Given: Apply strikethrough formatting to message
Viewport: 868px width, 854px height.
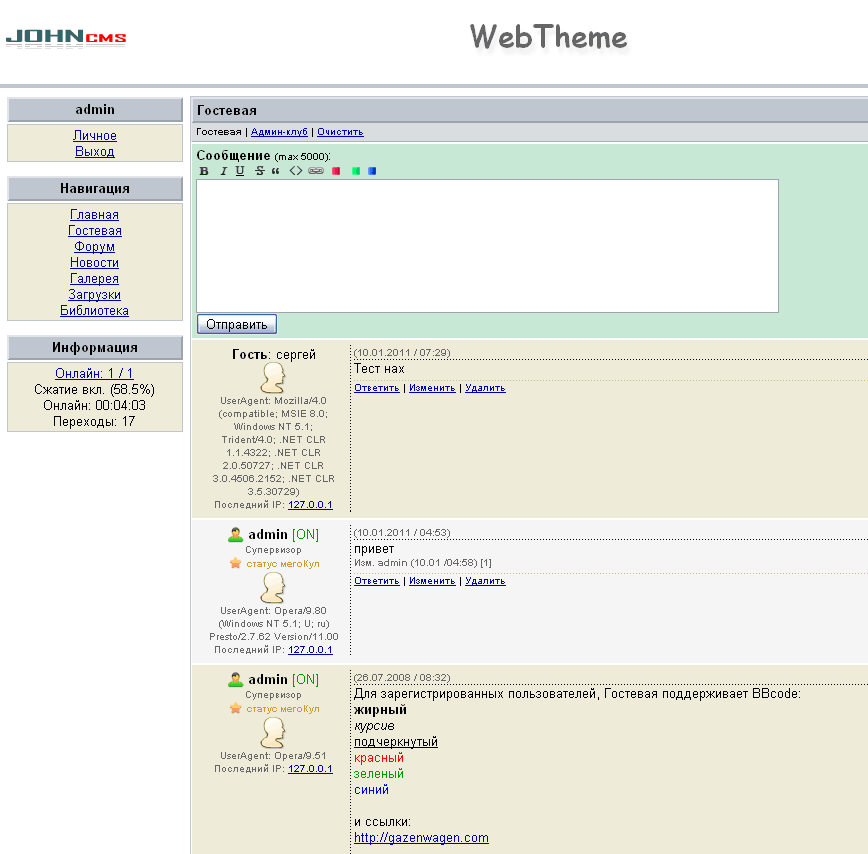Looking at the screenshot, I should click(259, 171).
